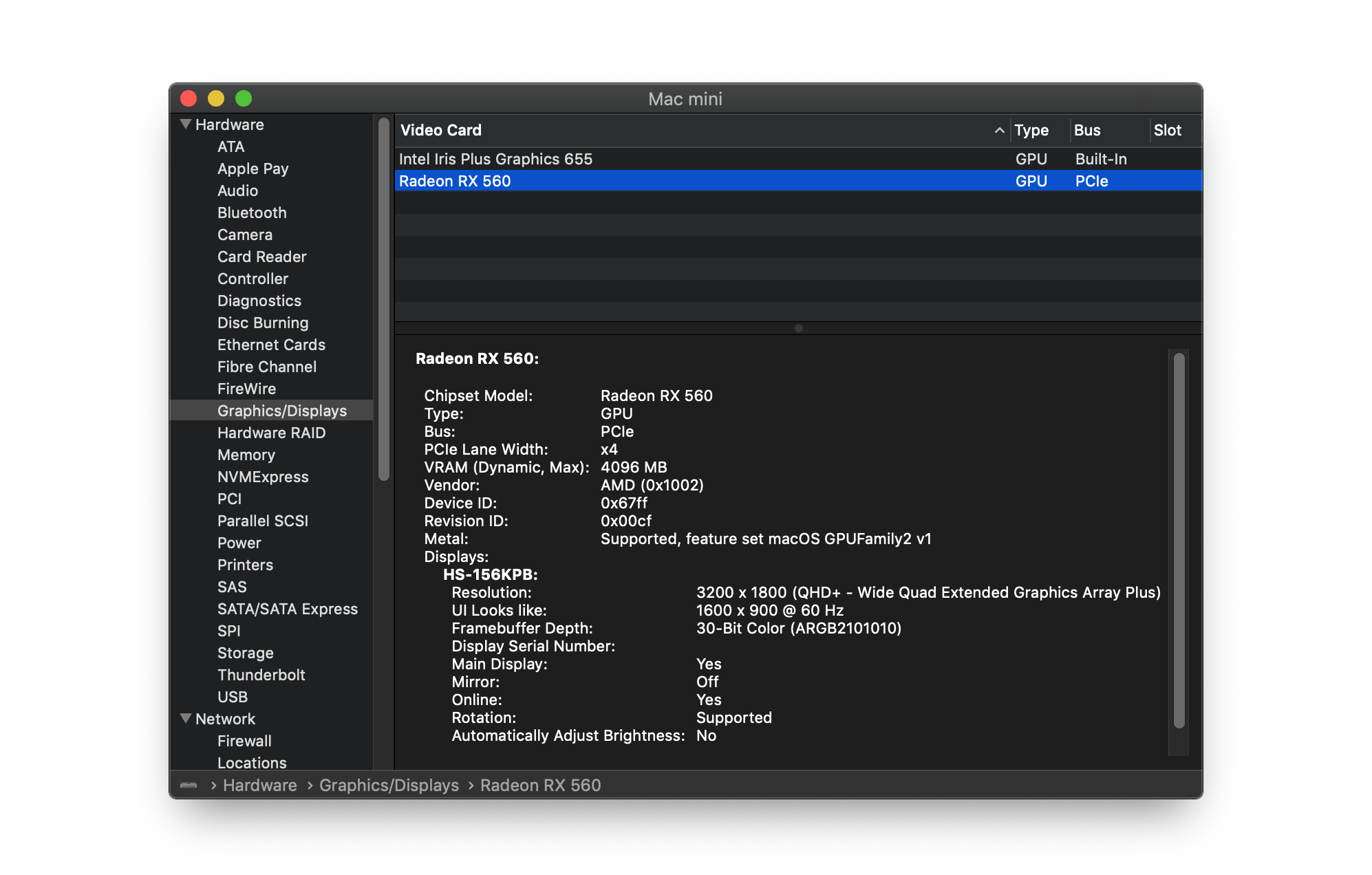This screenshot has height=875, width=1372.
Task: Click the sidebar vertical scrollbar
Action: 384,299
